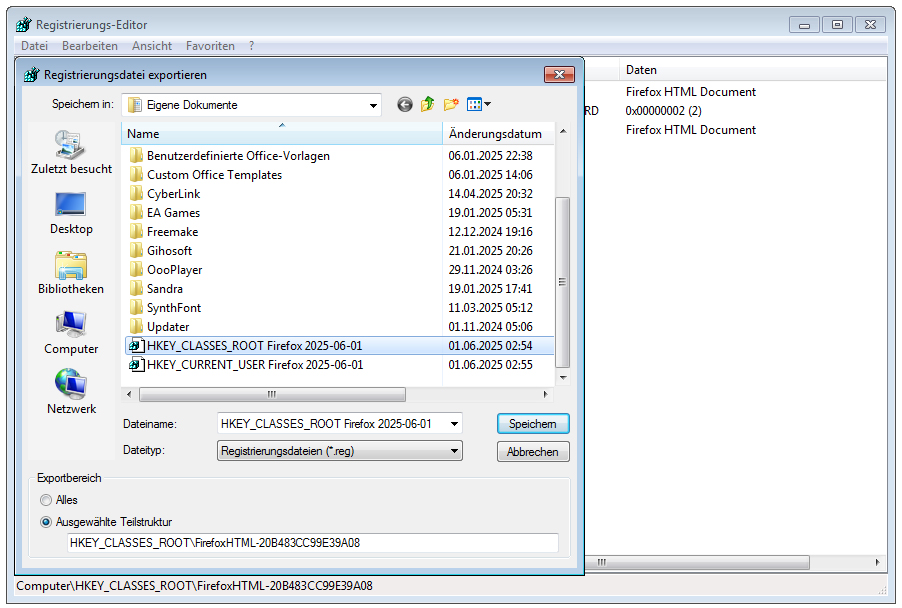Click the Speichern button

533,424
